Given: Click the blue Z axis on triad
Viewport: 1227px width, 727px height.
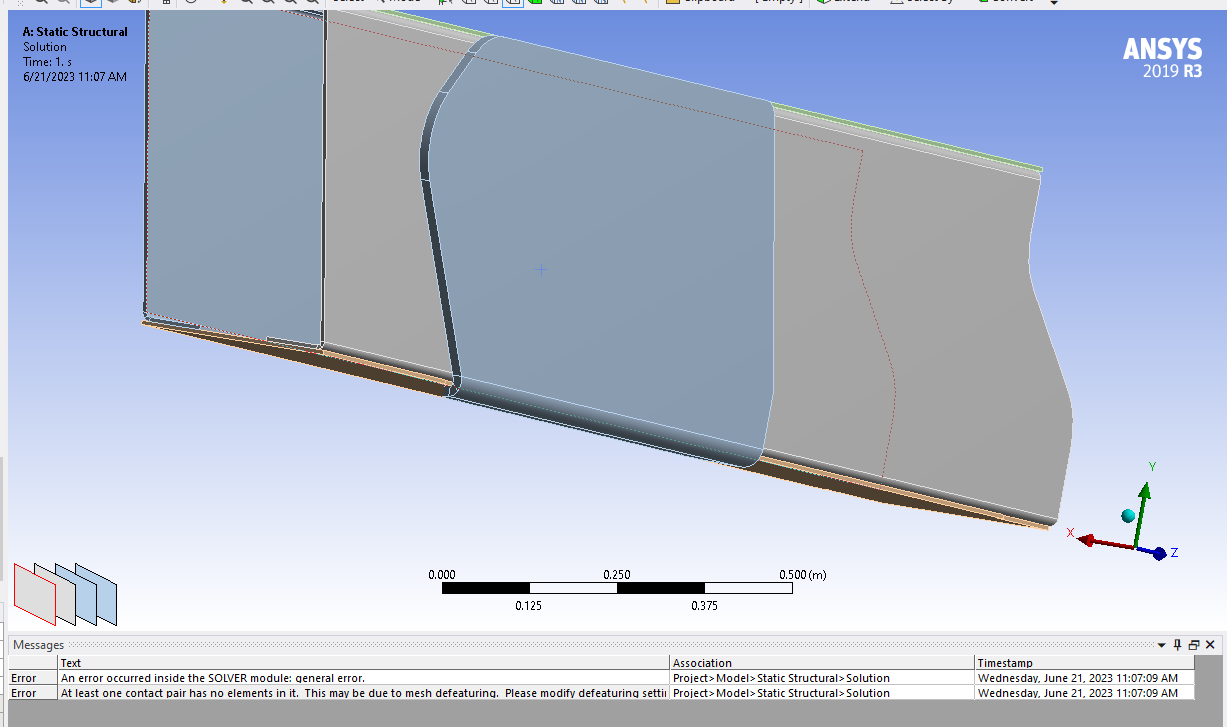Looking at the screenshot, I should [1158, 553].
